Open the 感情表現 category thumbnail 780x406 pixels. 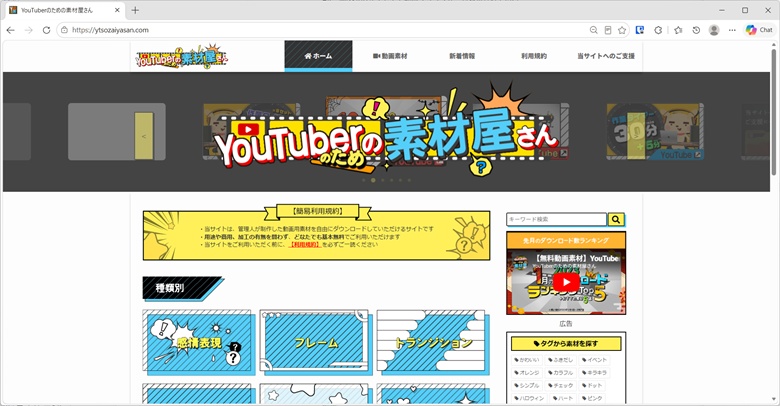coord(199,342)
